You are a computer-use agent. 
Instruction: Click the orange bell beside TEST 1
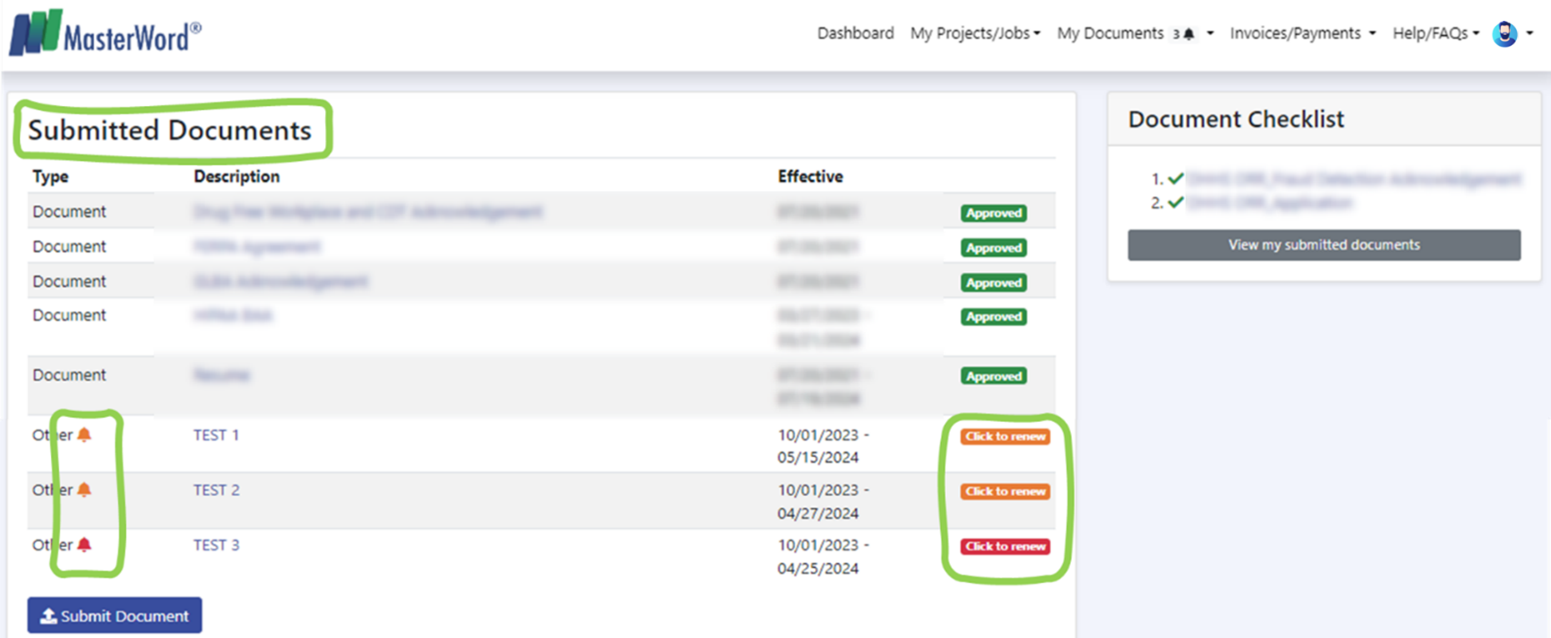pyautogui.click(x=84, y=435)
